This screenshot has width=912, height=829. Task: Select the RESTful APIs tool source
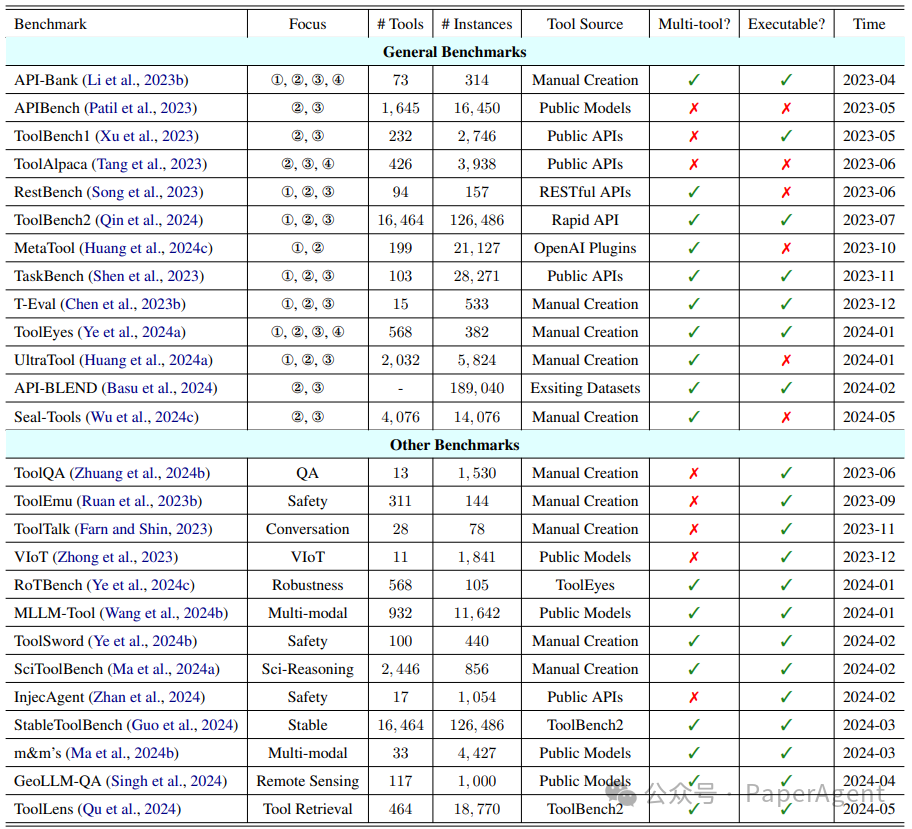585,192
